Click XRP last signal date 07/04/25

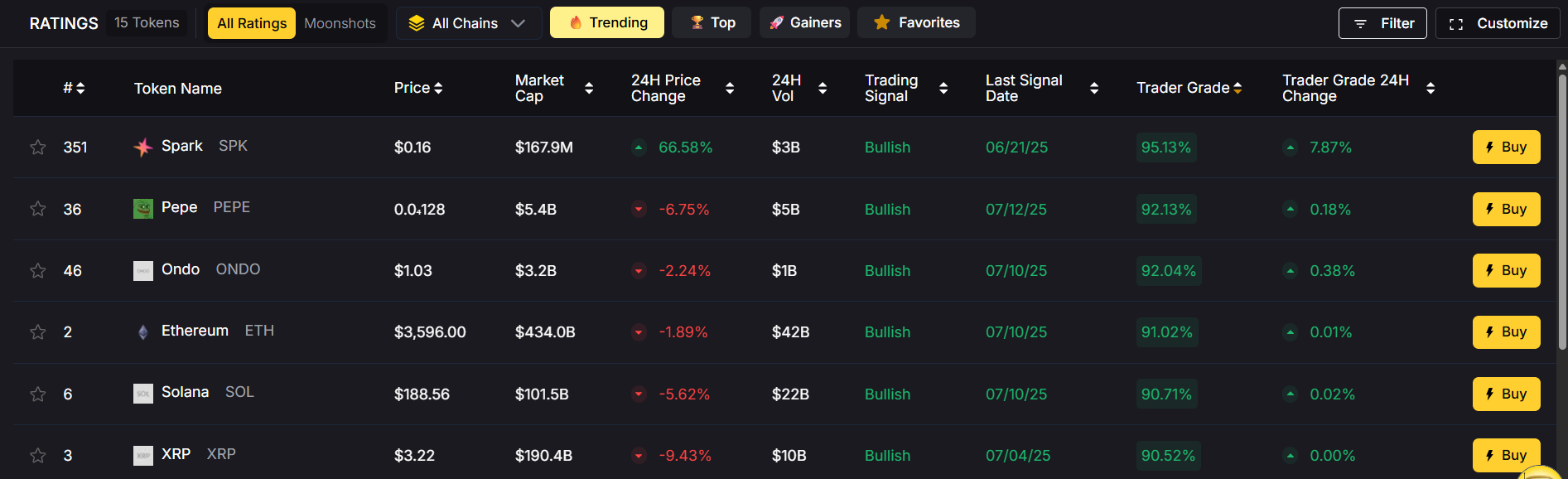pyautogui.click(x=1018, y=456)
